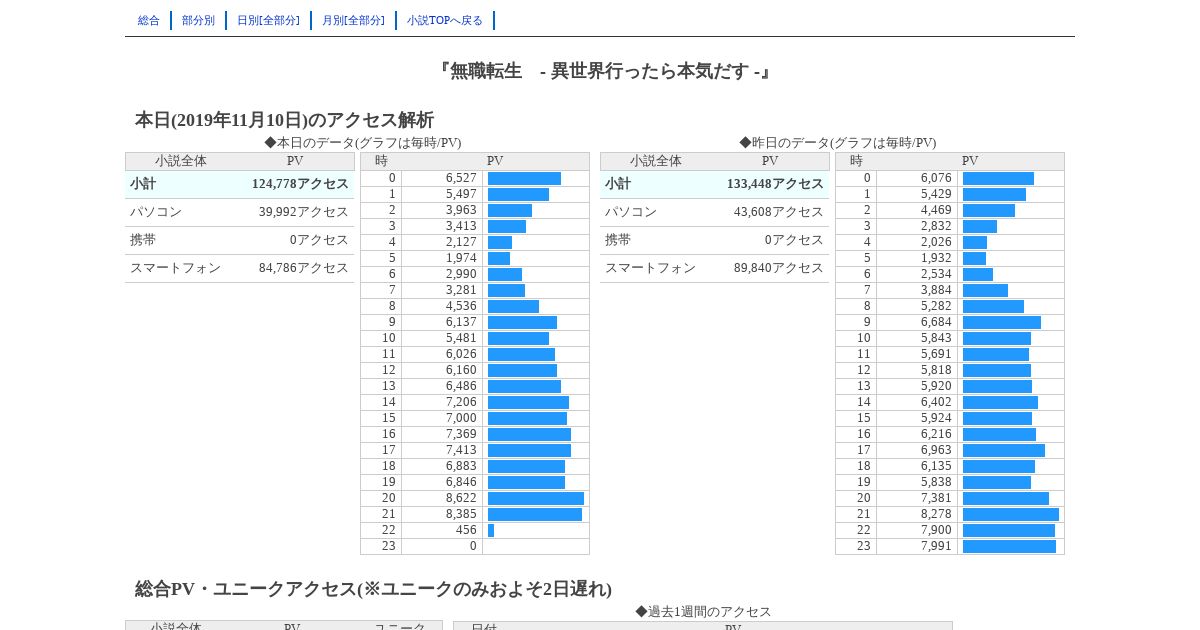Viewport: 1200px width, 630px height.
Task: Click today's hour 20 PV bar
Action: click(x=536, y=498)
